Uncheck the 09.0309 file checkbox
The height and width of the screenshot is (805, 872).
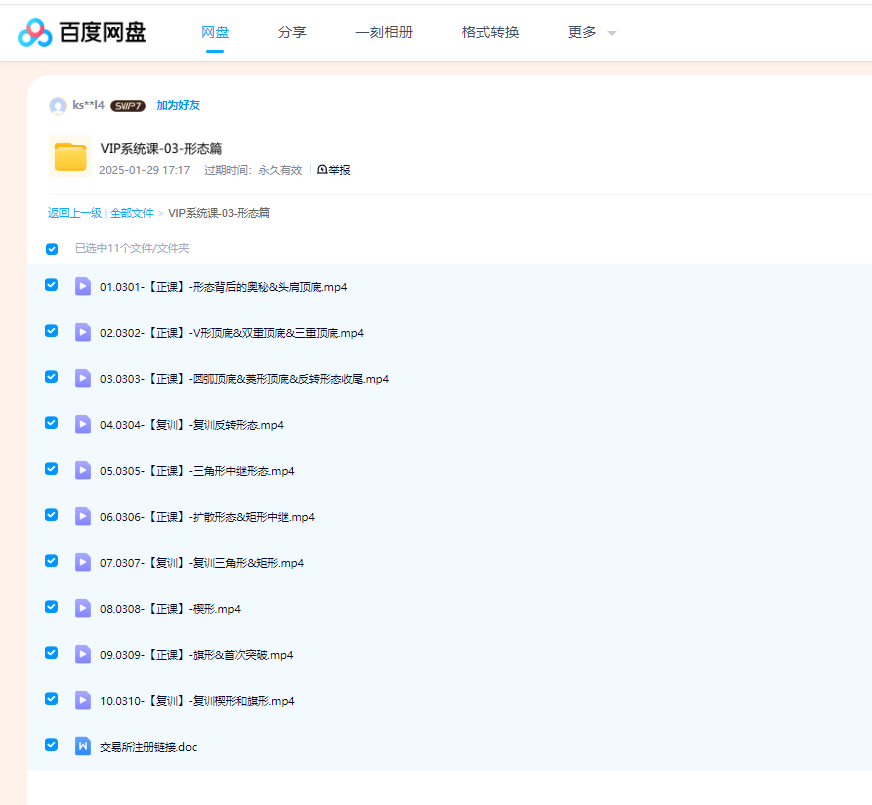point(51,653)
